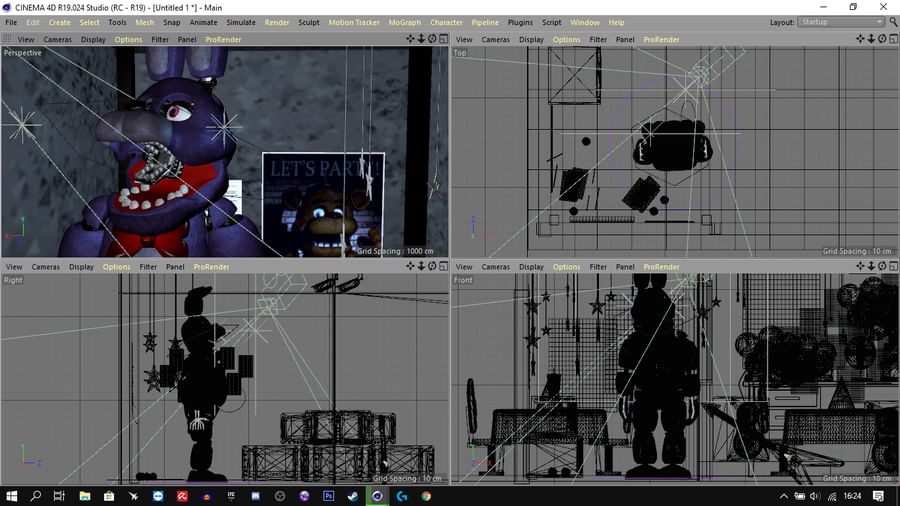
Task: Open Options menu in the Top viewport
Action: (x=567, y=40)
